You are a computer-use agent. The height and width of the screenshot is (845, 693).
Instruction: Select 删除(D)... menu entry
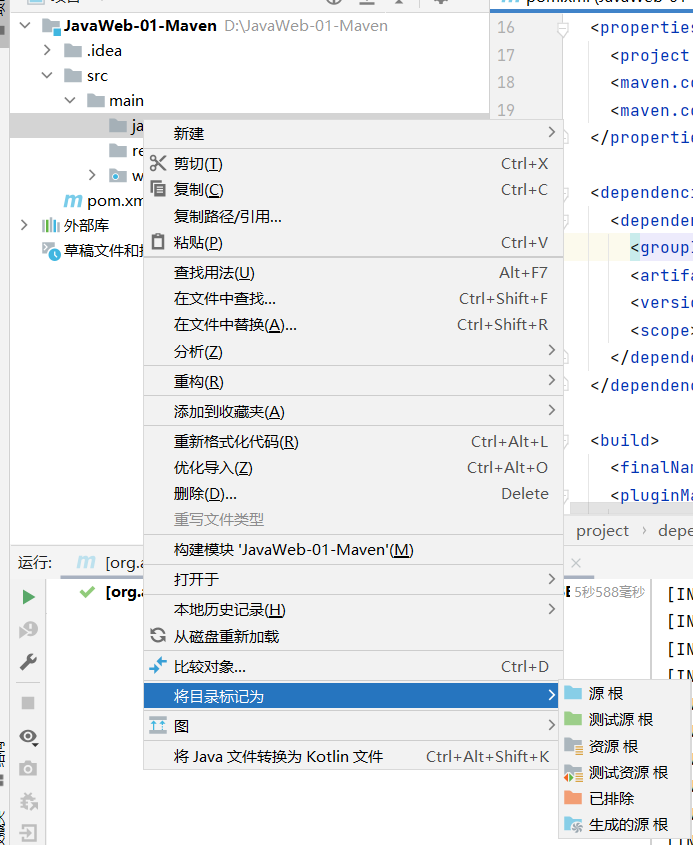[x=354, y=494]
